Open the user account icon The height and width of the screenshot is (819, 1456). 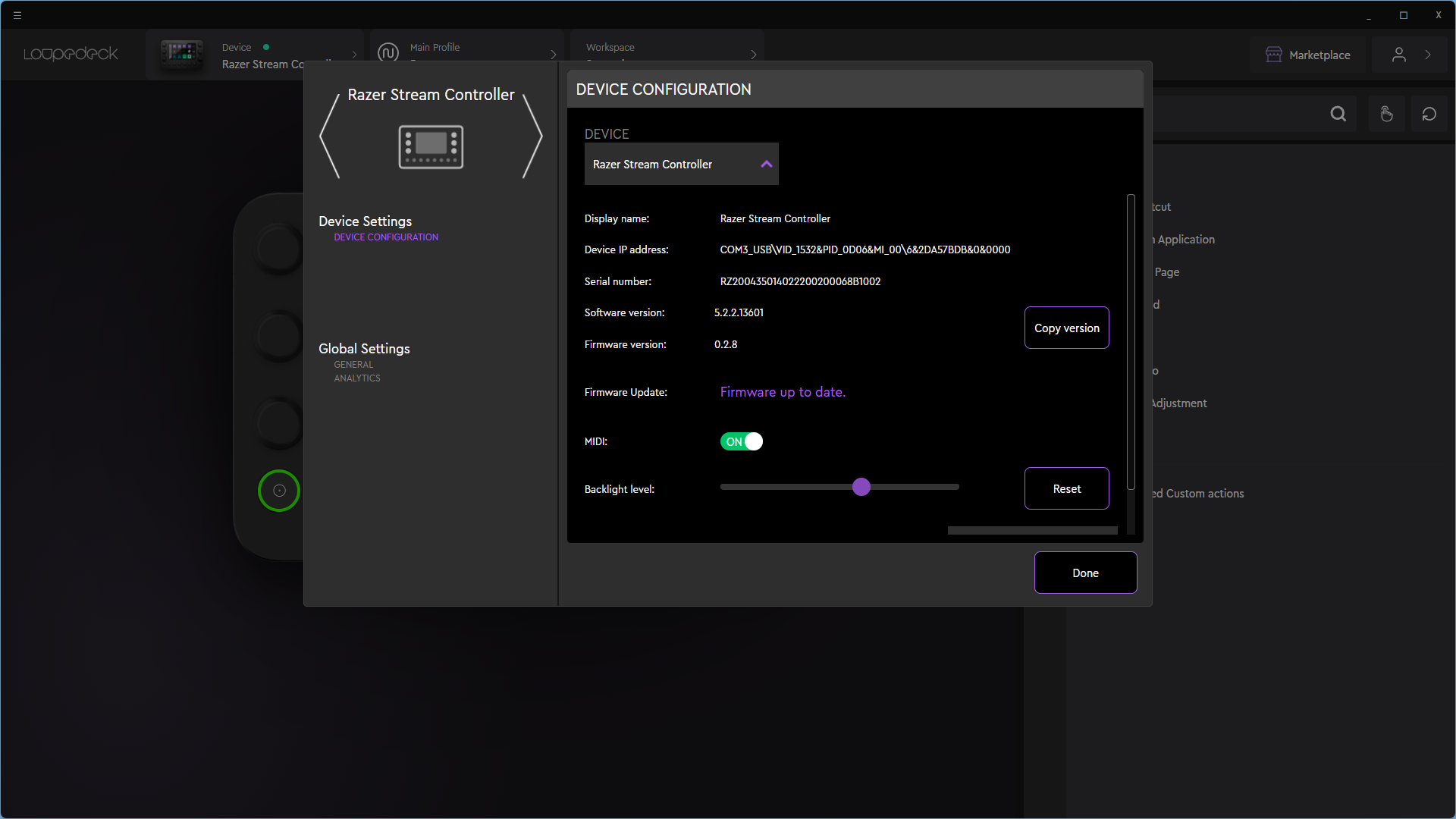click(x=1399, y=55)
